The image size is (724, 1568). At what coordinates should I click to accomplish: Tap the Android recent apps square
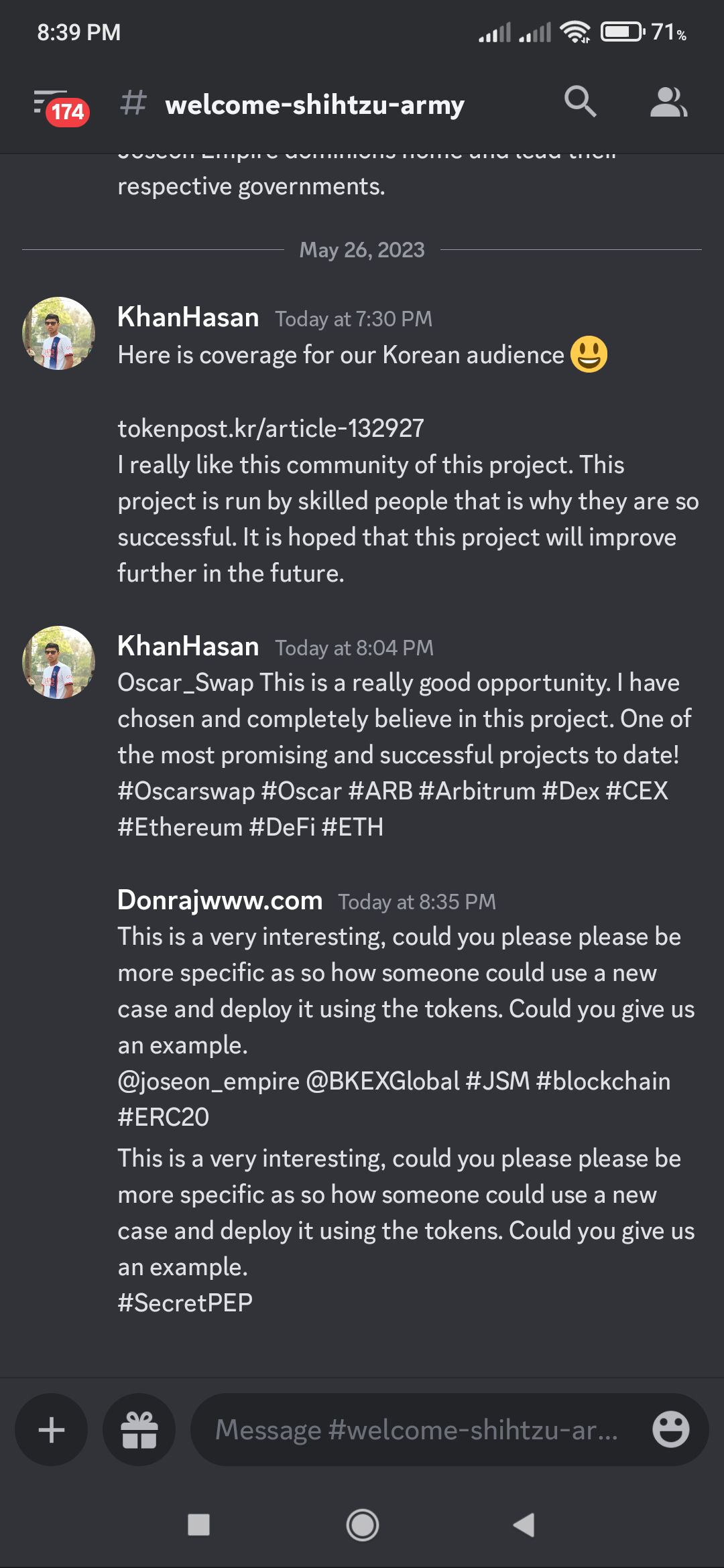pyautogui.click(x=199, y=1525)
